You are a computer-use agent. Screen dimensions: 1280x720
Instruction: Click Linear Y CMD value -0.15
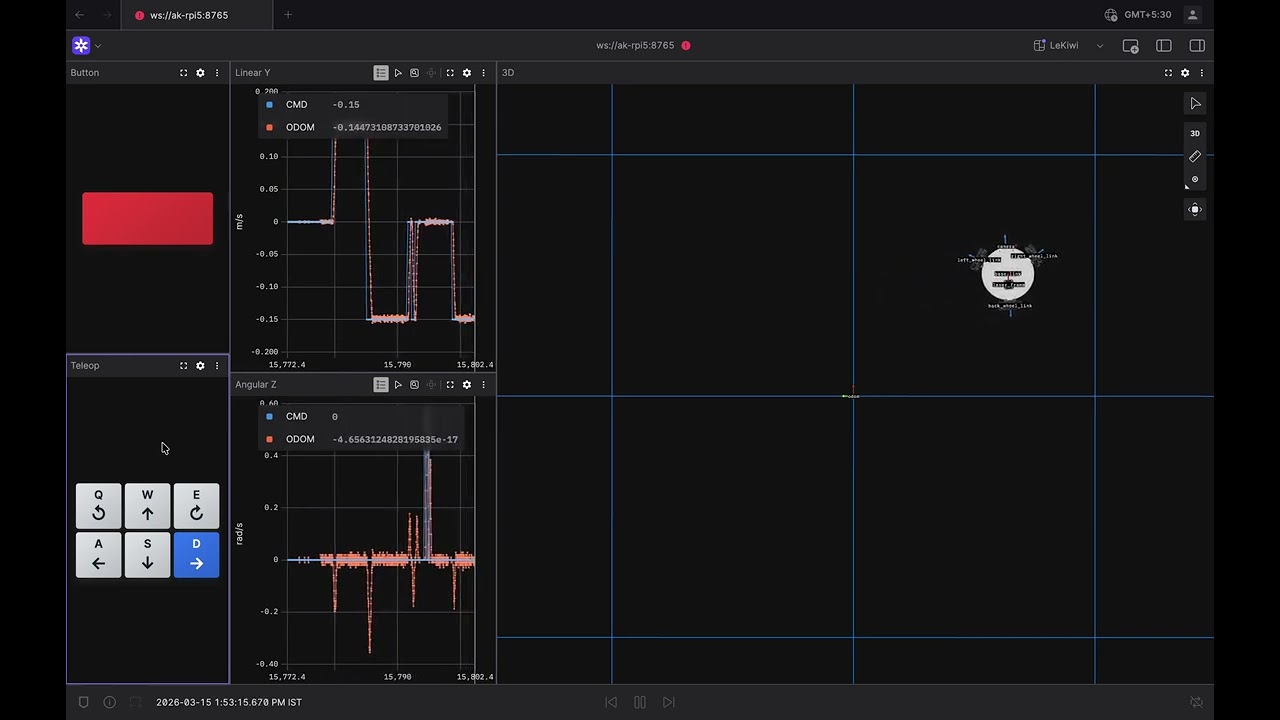tap(346, 105)
